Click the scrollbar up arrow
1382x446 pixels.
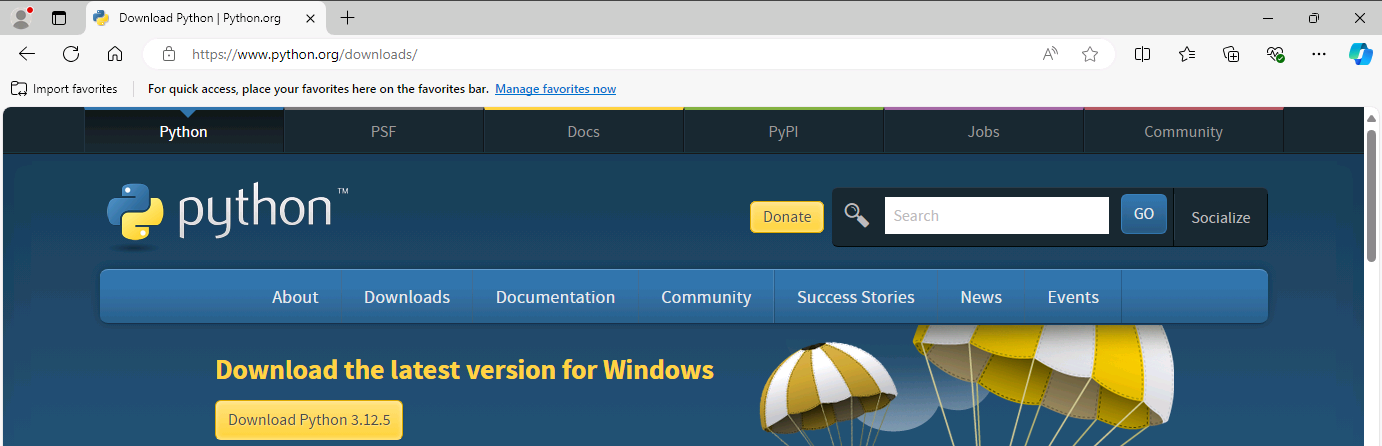point(1372,118)
